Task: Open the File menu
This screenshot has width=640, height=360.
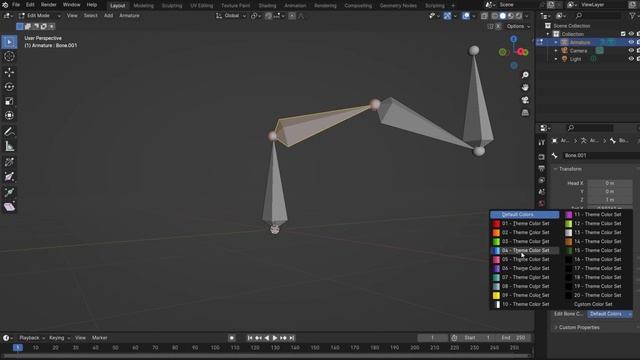Action: [x=16, y=4]
